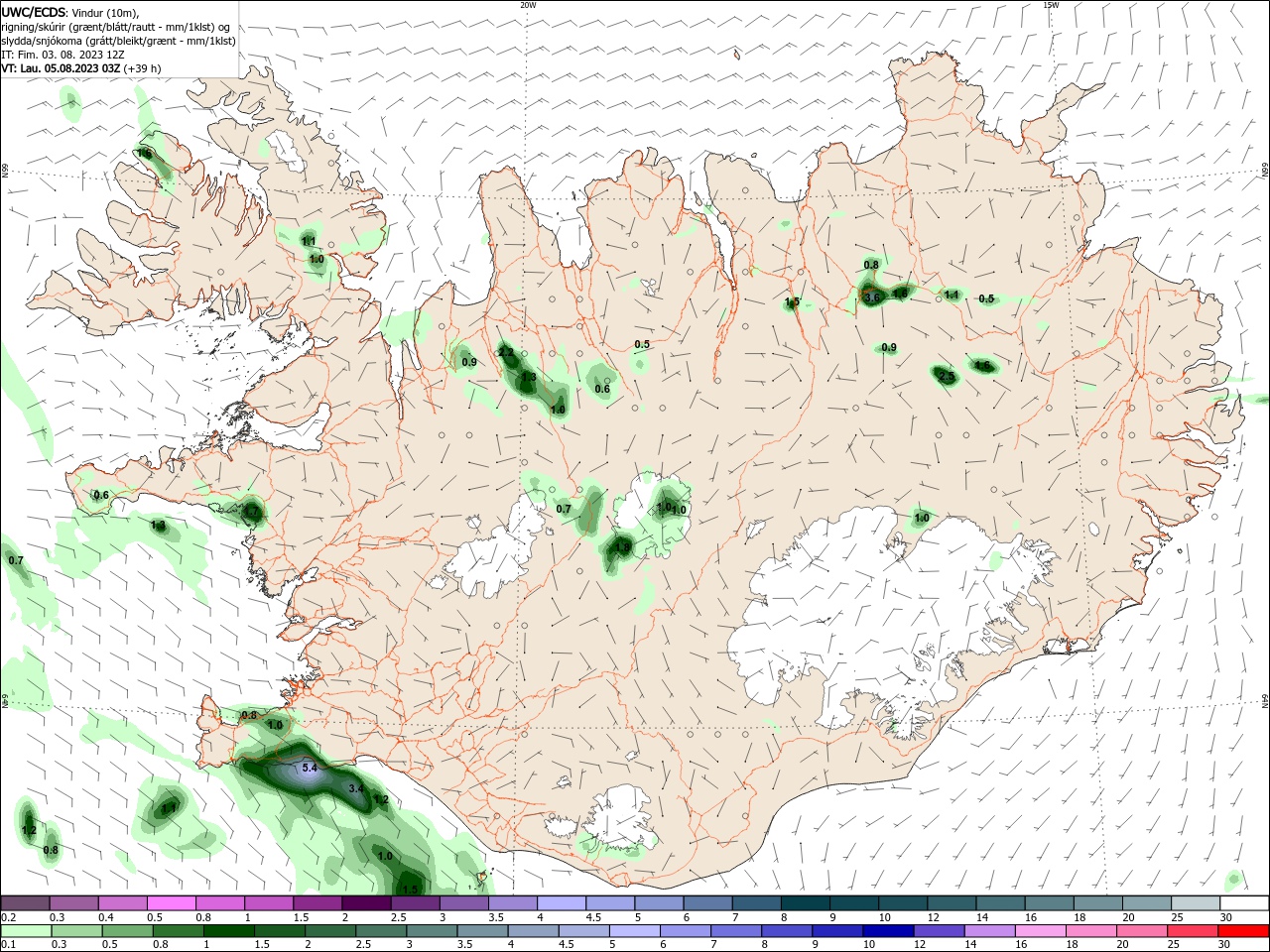Click the 0.2 label in the color scale
The image size is (1270, 952).
[x=8, y=917]
